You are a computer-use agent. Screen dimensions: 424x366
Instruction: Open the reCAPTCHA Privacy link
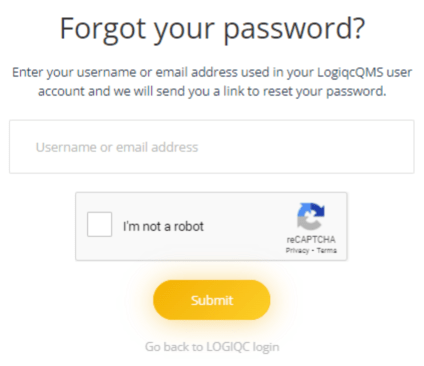[297, 250]
